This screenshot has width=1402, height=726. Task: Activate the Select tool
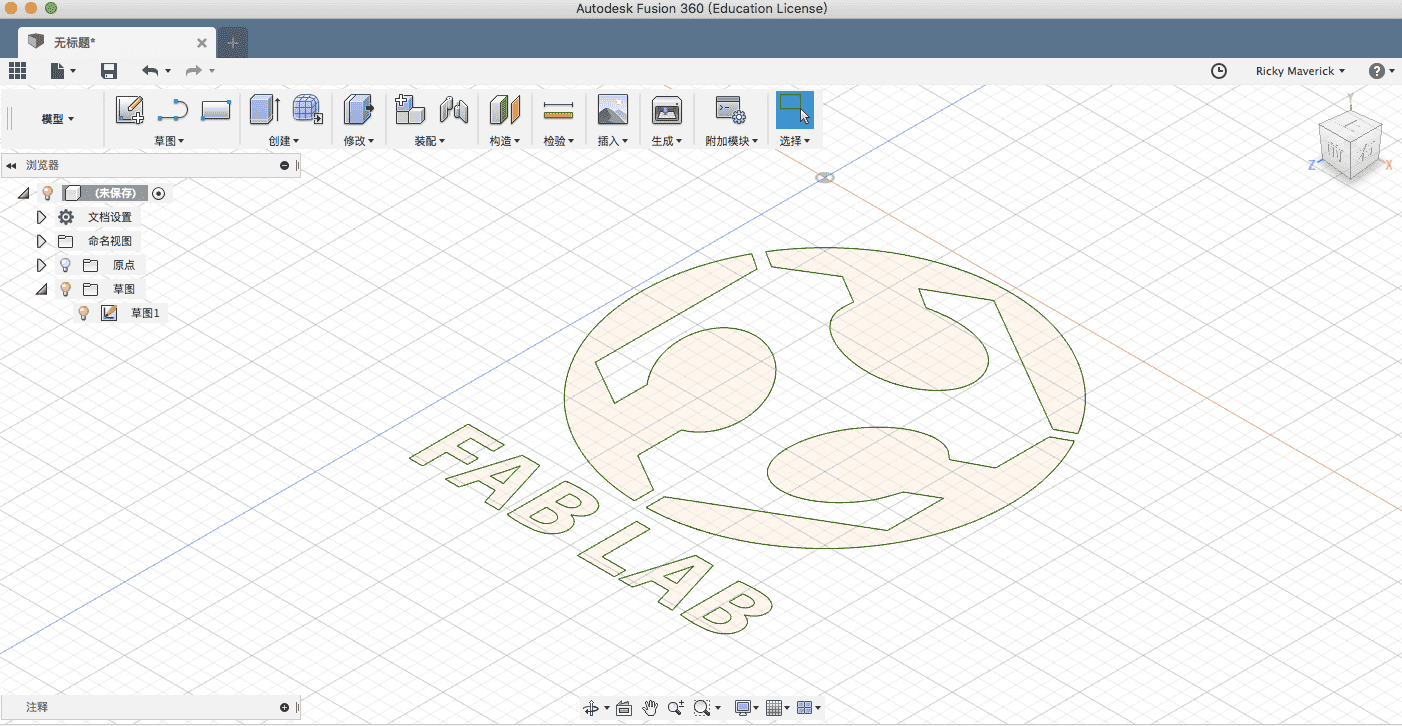pyautogui.click(x=795, y=110)
